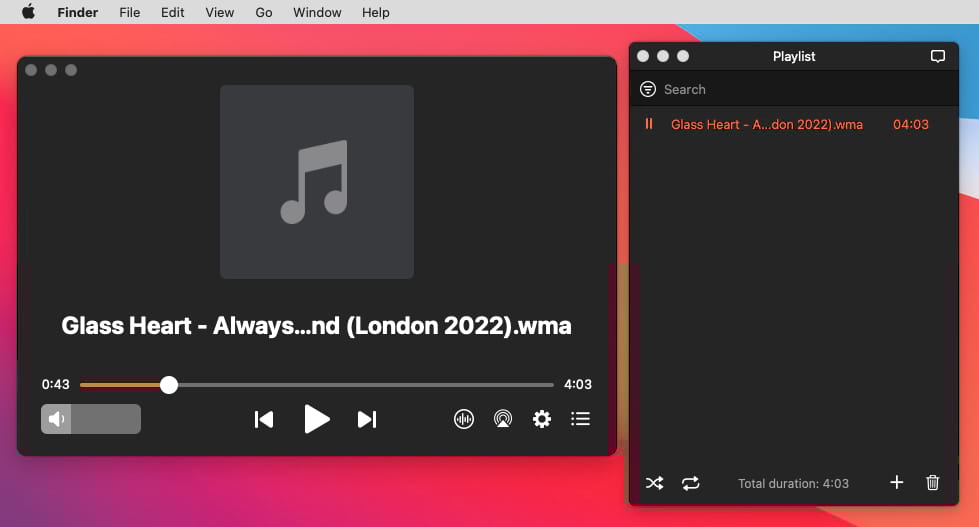979x527 pixels.
Task: Open the Help menu
Action: pos(376,12)
